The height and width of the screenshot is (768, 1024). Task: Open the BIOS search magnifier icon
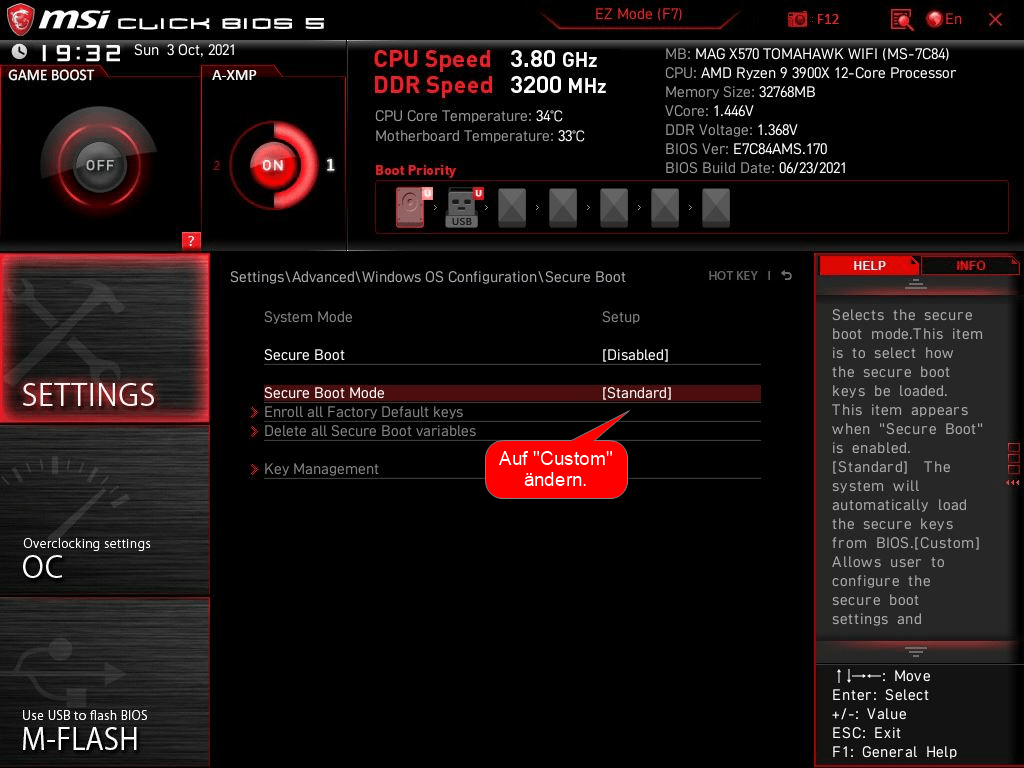[x=901, y=20]
